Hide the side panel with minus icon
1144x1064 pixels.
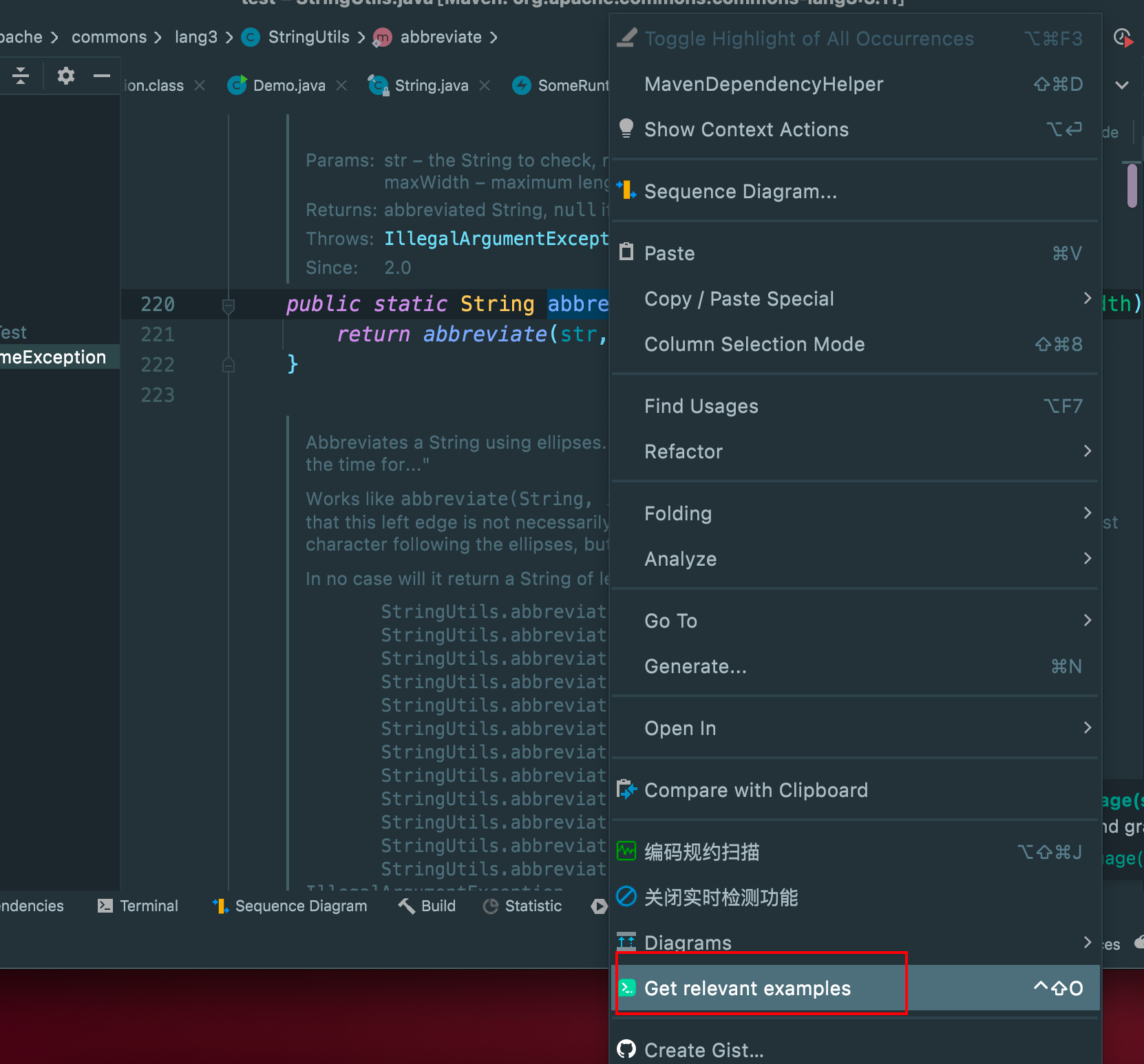102,75
